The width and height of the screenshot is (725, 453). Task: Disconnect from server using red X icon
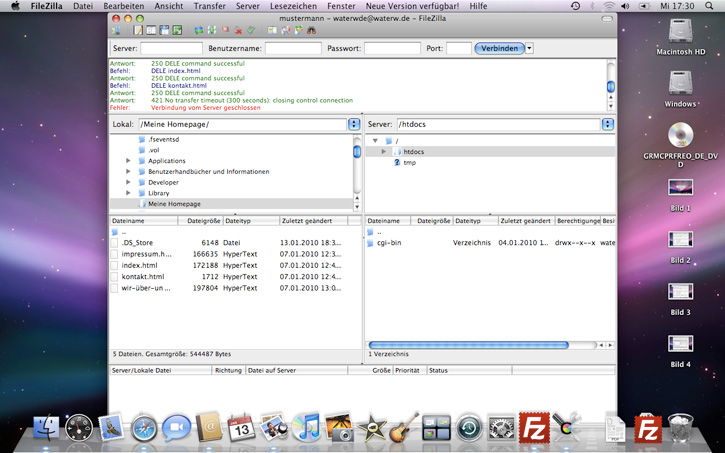(238, 31)
